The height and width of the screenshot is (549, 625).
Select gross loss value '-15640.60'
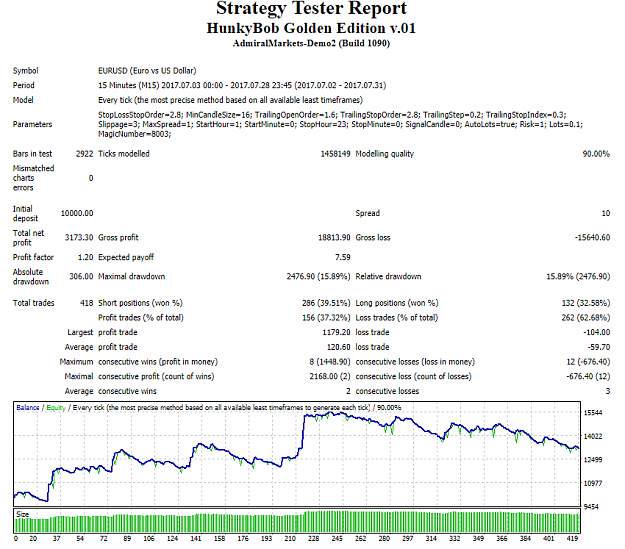(592, 238)
